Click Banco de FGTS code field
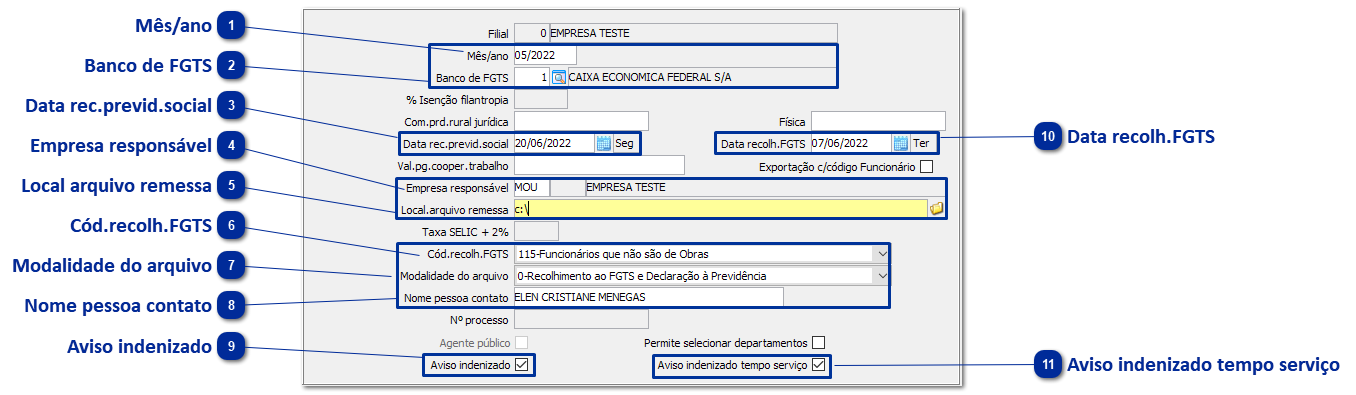 tap(532, 77)
